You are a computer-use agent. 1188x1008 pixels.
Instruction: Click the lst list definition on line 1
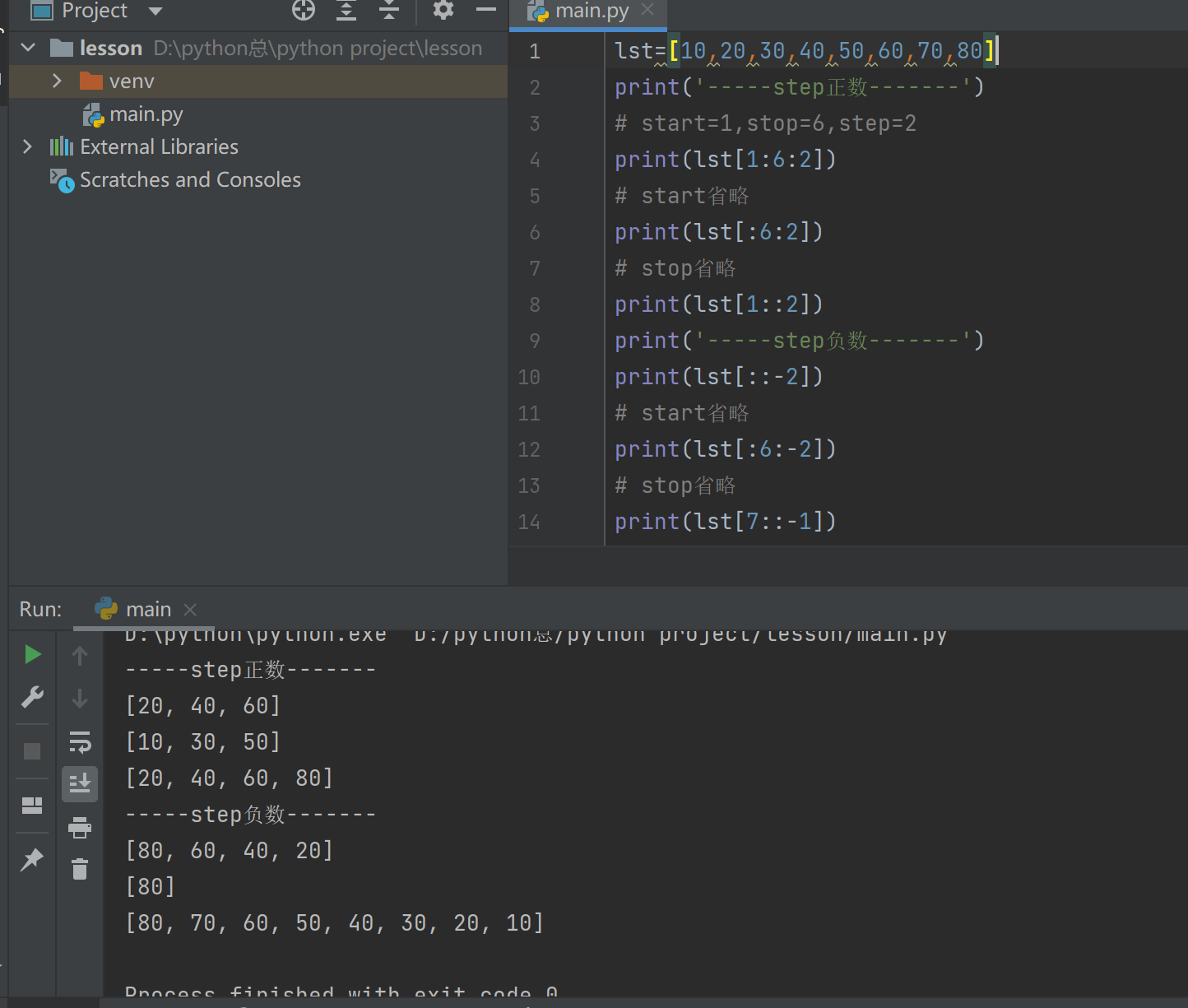click(807, 51)
